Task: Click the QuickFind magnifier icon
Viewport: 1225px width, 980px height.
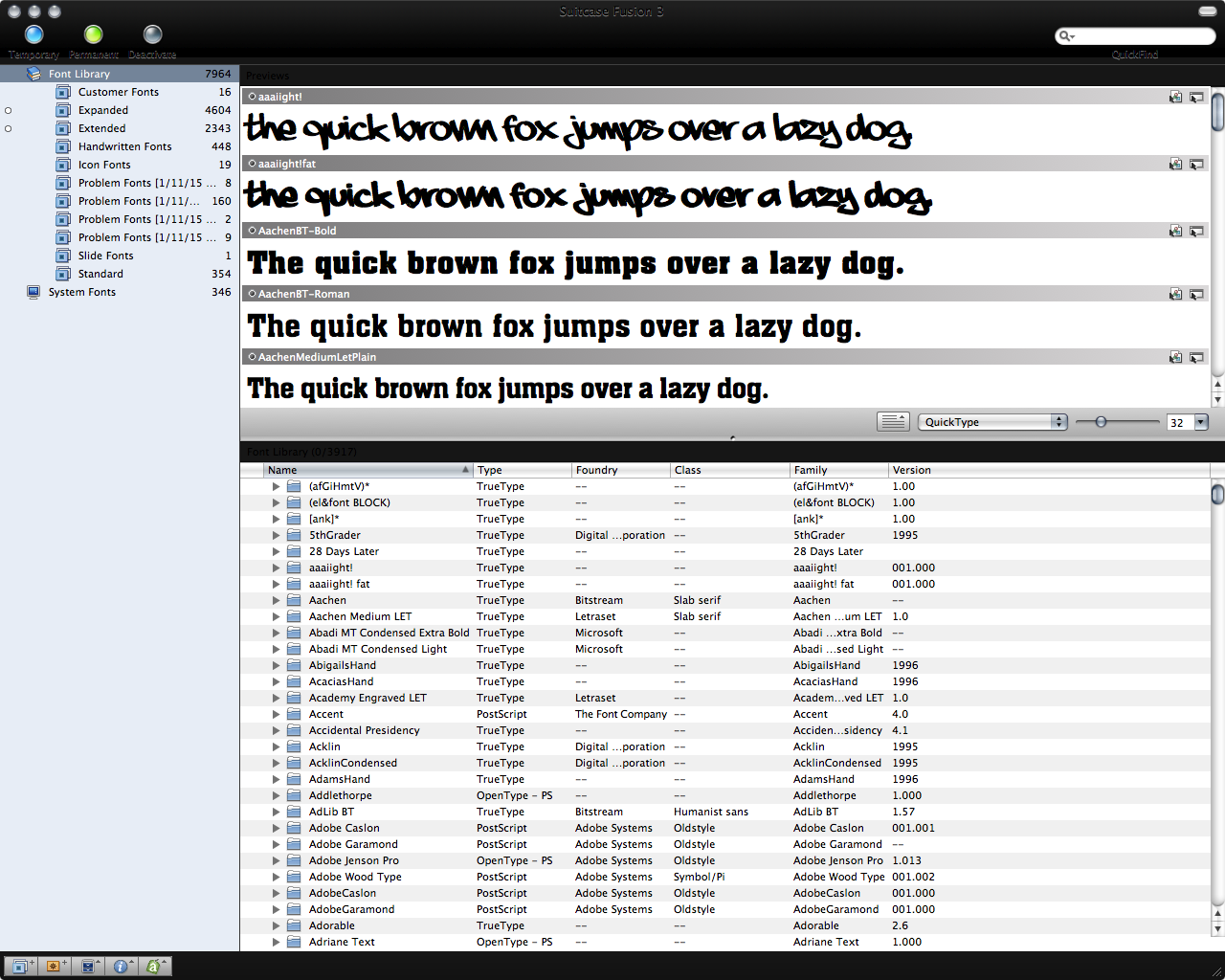Action: tap(1066, 36)
